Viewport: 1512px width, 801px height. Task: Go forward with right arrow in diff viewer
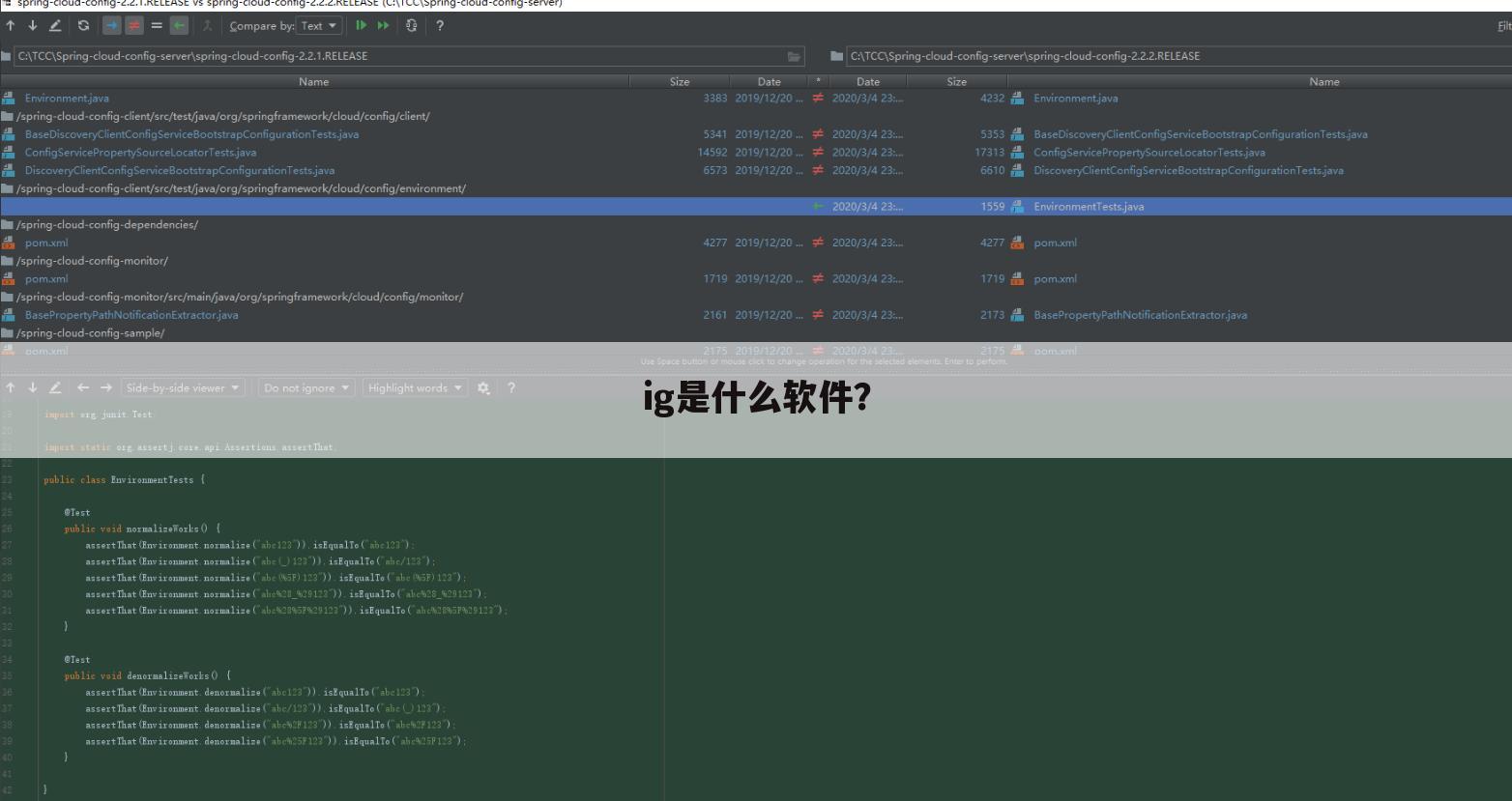[106, 388]
